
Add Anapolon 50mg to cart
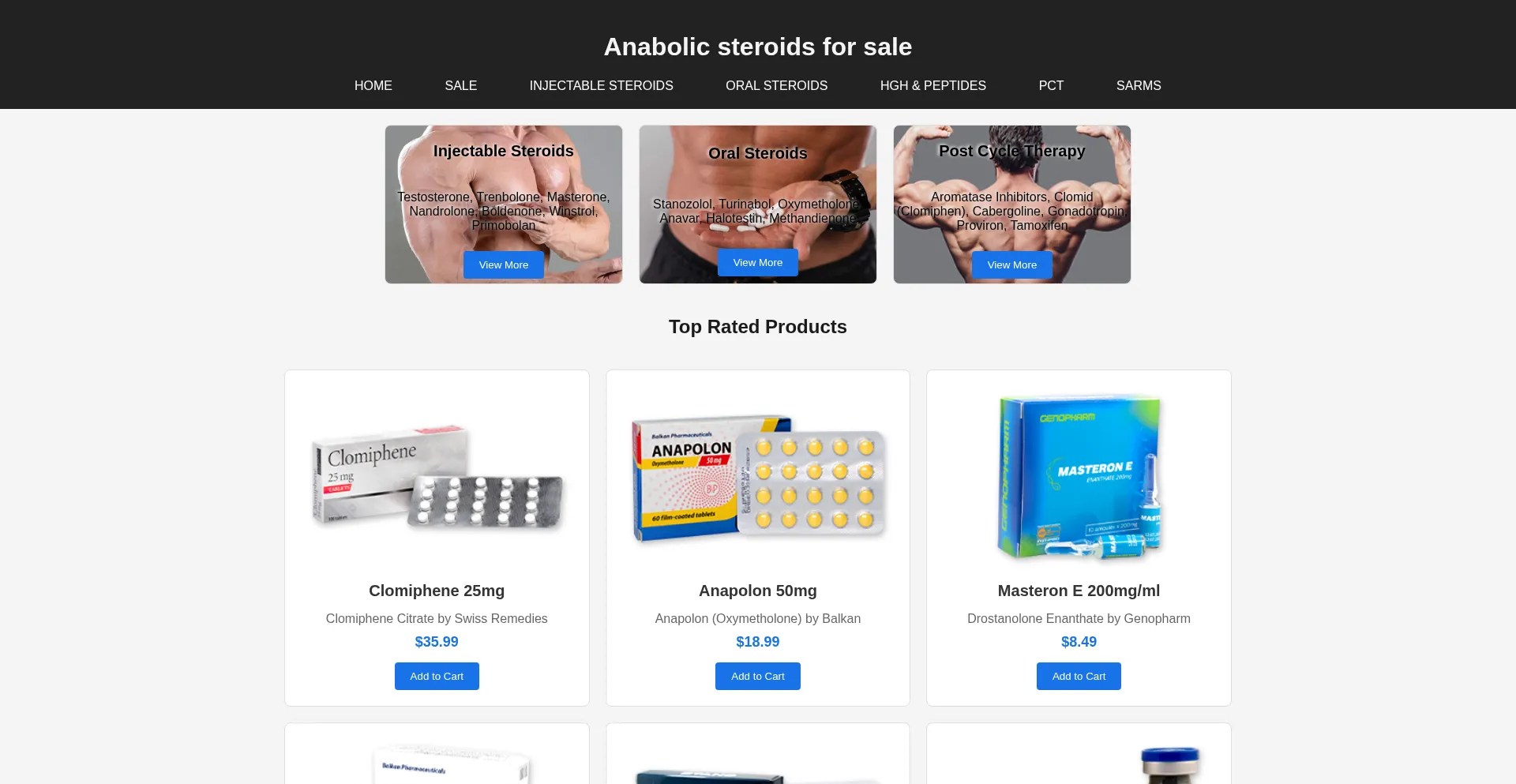758,676
